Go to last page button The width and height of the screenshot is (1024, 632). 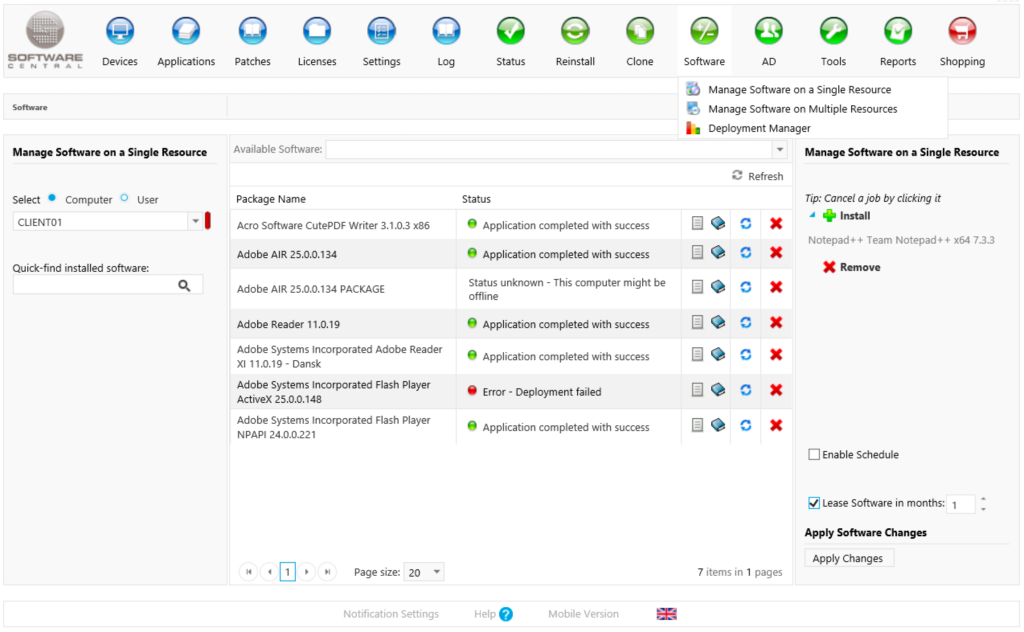click(x=327, y=572)
